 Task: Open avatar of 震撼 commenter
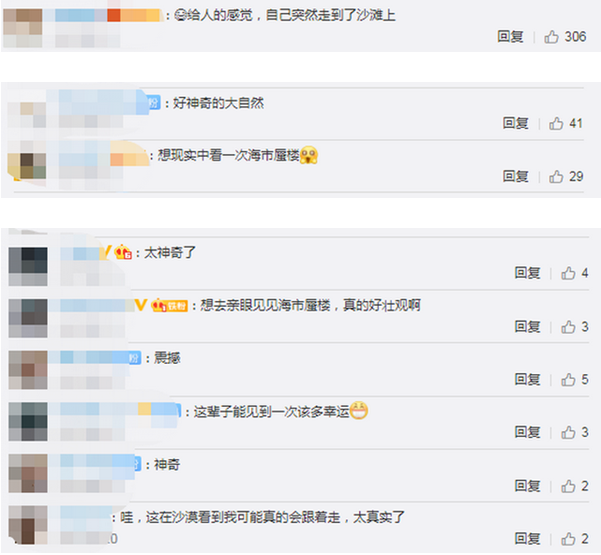click(28, 370)
